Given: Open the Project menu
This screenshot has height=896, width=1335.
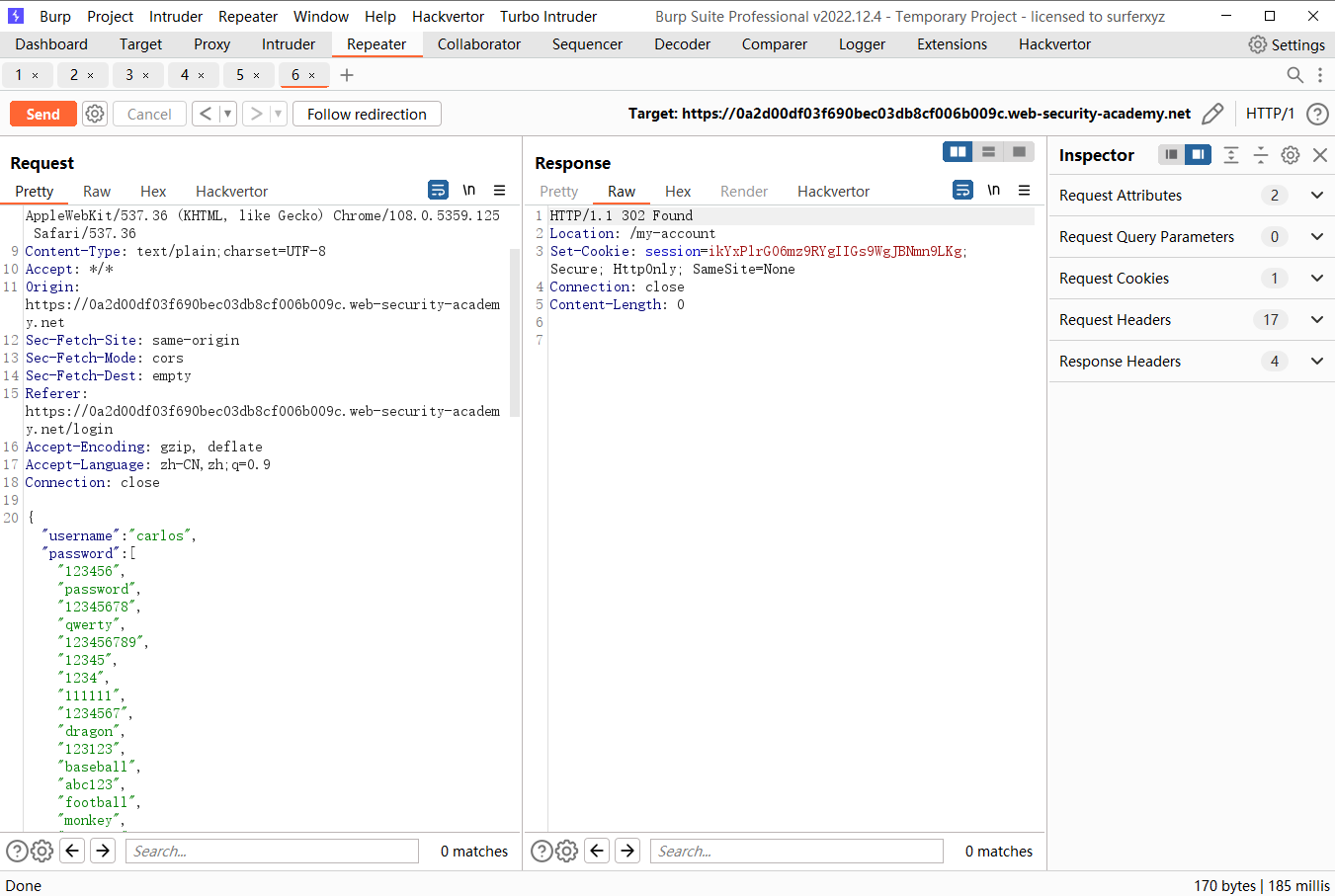Looking at the screenshot, I should (110, 17).
